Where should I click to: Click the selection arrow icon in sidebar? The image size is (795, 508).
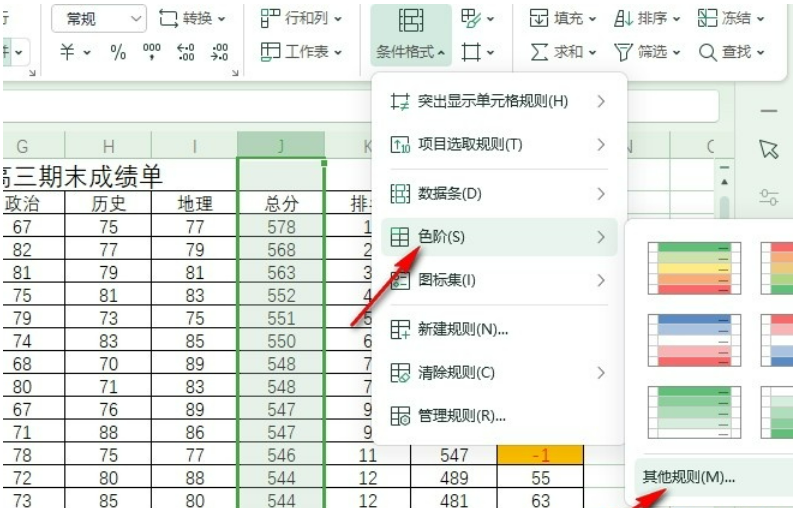click(769, 149)
